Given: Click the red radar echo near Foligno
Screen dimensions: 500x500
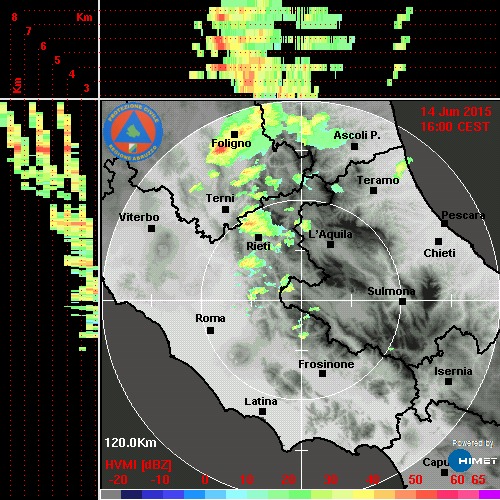Looking at the screenshot, I should tap(221, 150).
